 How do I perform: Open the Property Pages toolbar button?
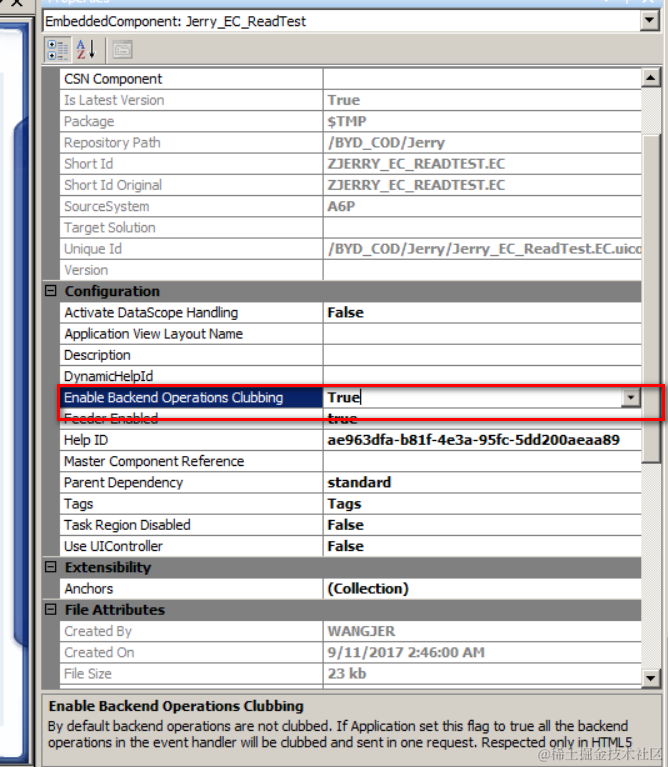[x=122, y=50]
